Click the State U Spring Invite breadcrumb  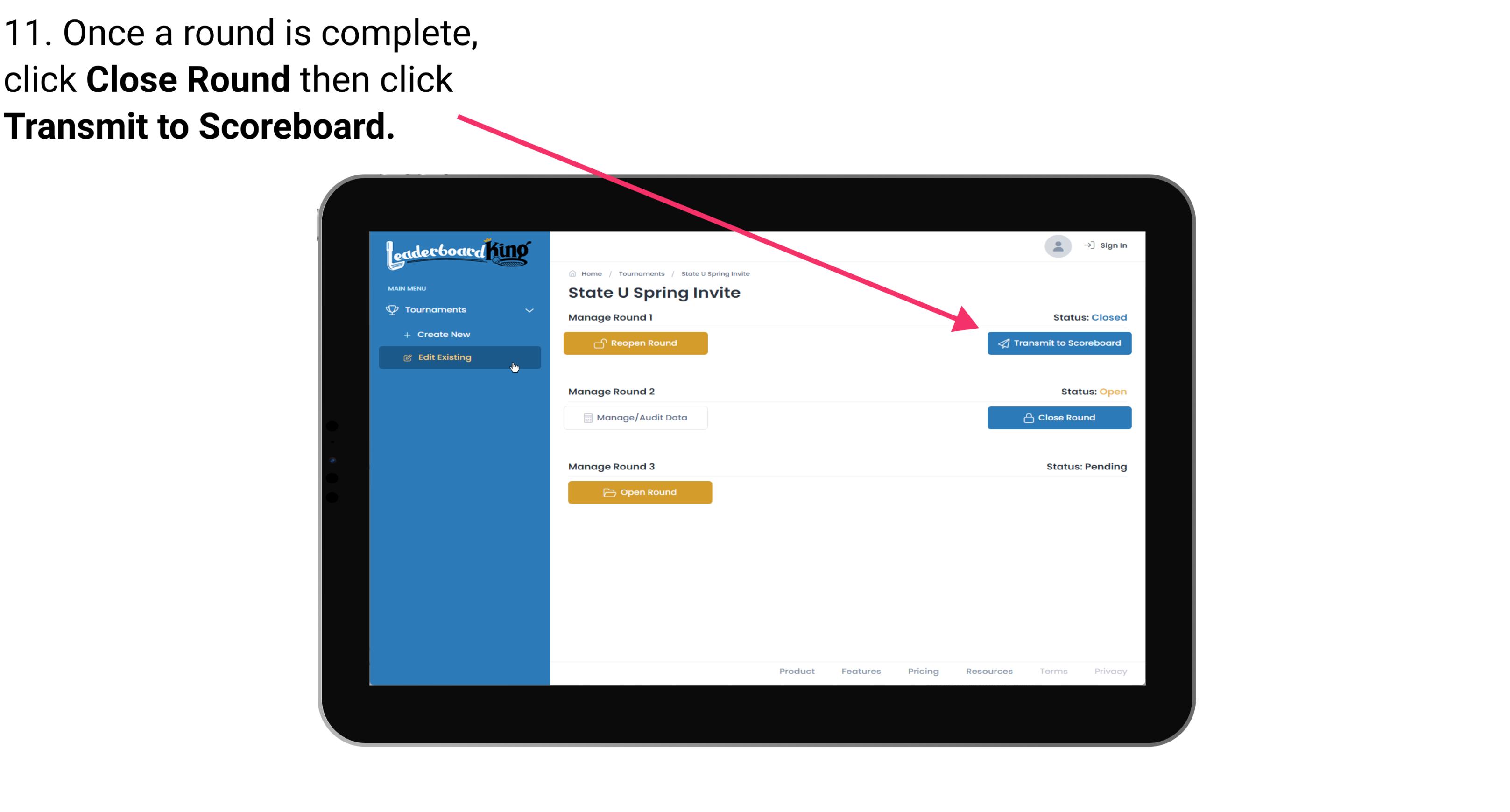715,273
